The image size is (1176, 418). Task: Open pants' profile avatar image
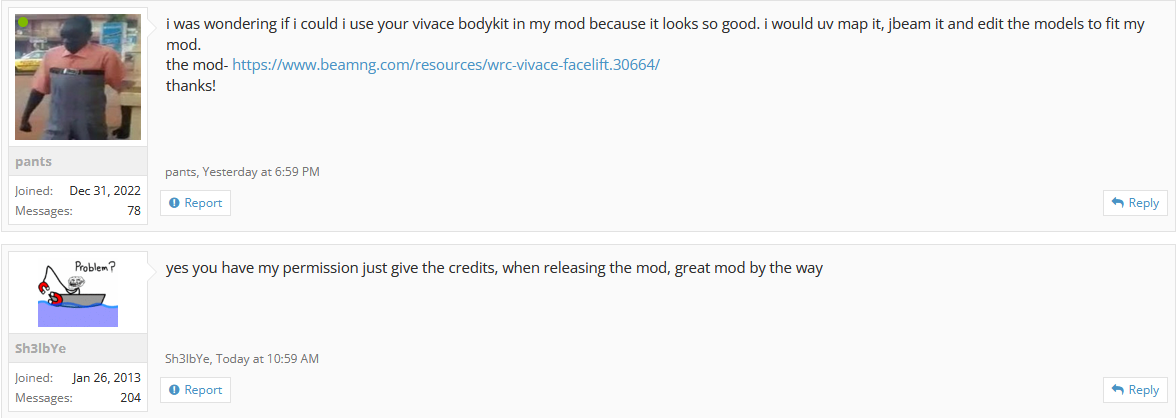pos(78,77)
